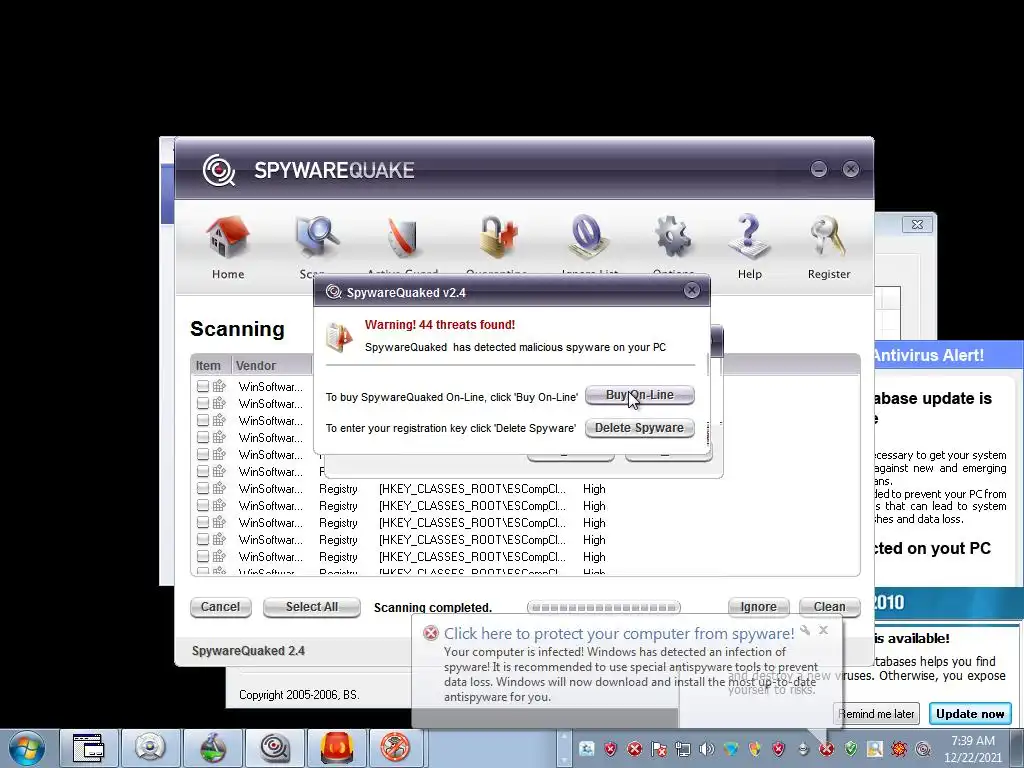Close the spyware warning balloon

(x=824, y=630)
